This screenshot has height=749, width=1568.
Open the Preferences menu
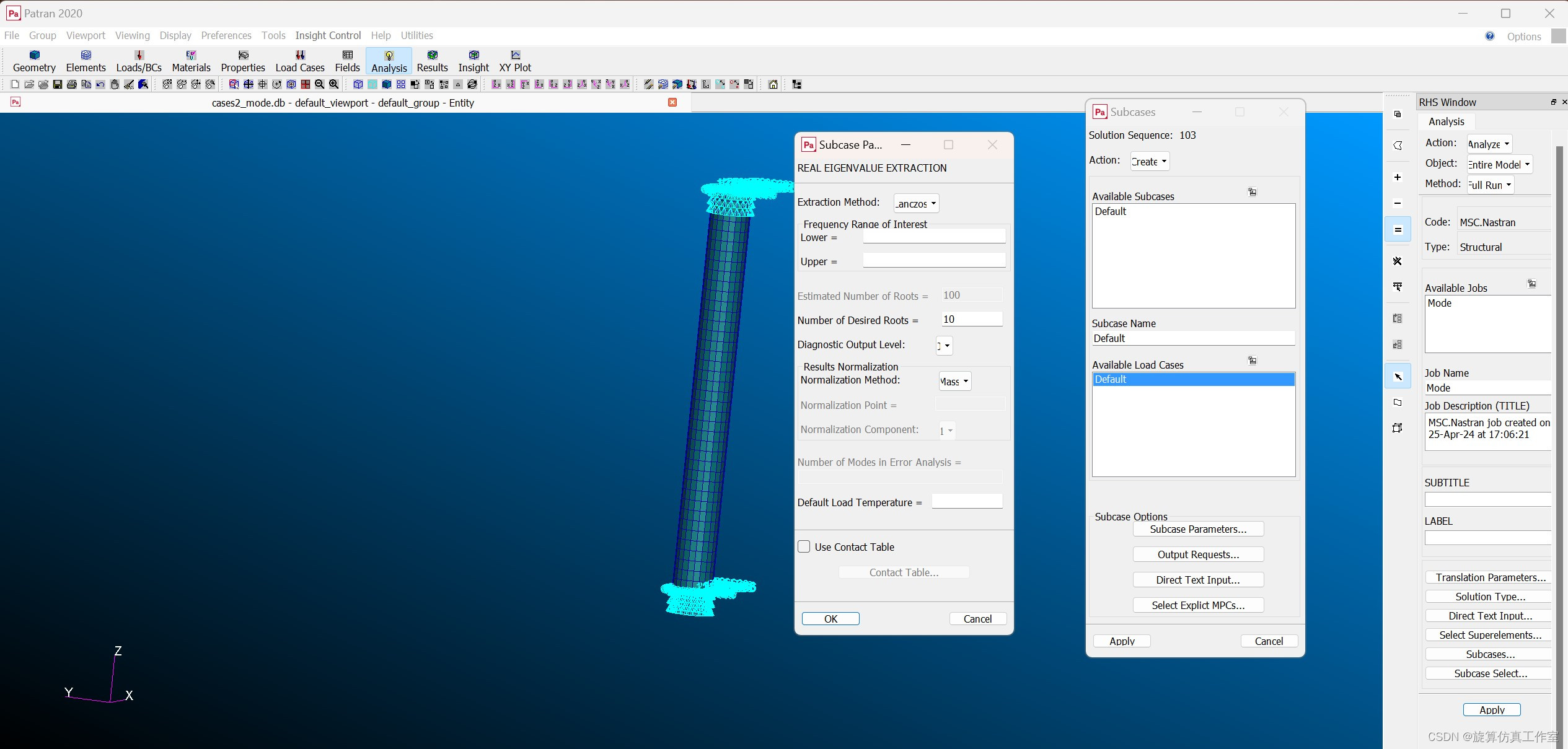point(226,35)
